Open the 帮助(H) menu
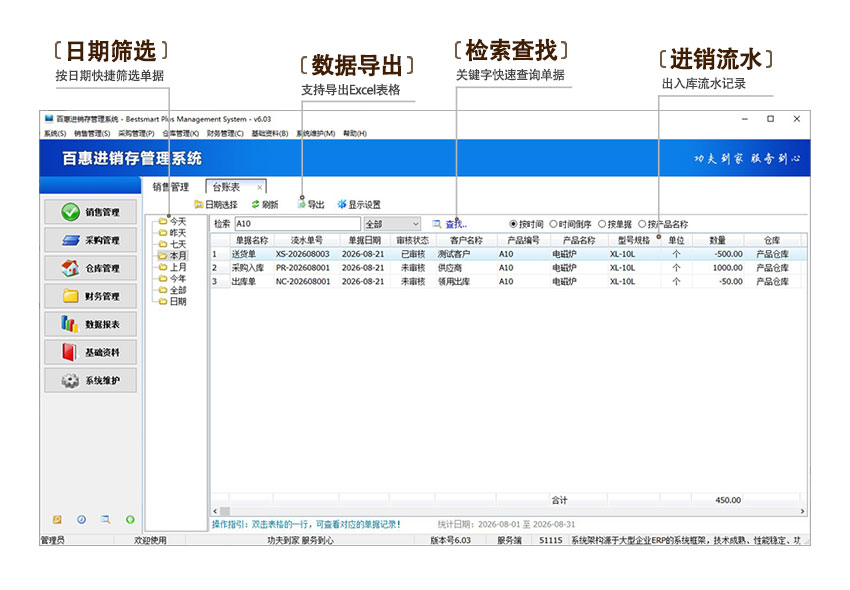This screenshot has width=850, height=590. 355,133
